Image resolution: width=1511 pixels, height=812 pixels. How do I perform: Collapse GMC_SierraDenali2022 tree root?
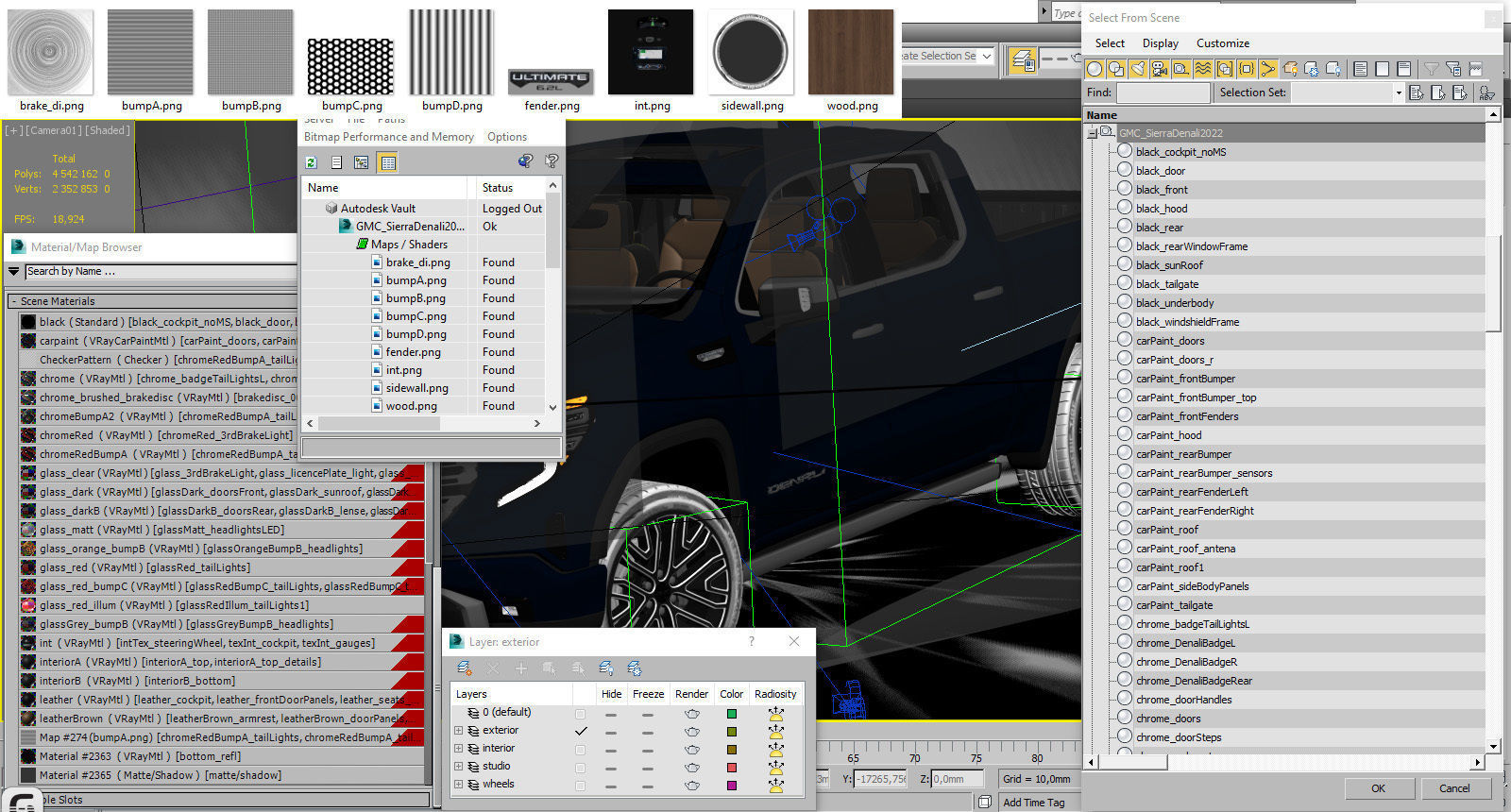point(1092,133)
